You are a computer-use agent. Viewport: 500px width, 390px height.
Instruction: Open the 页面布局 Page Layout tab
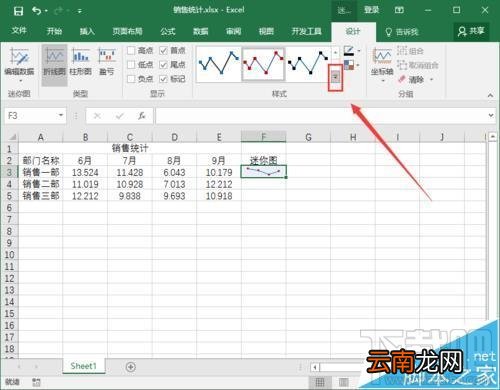pyautogui.click(x=127, y=31)
